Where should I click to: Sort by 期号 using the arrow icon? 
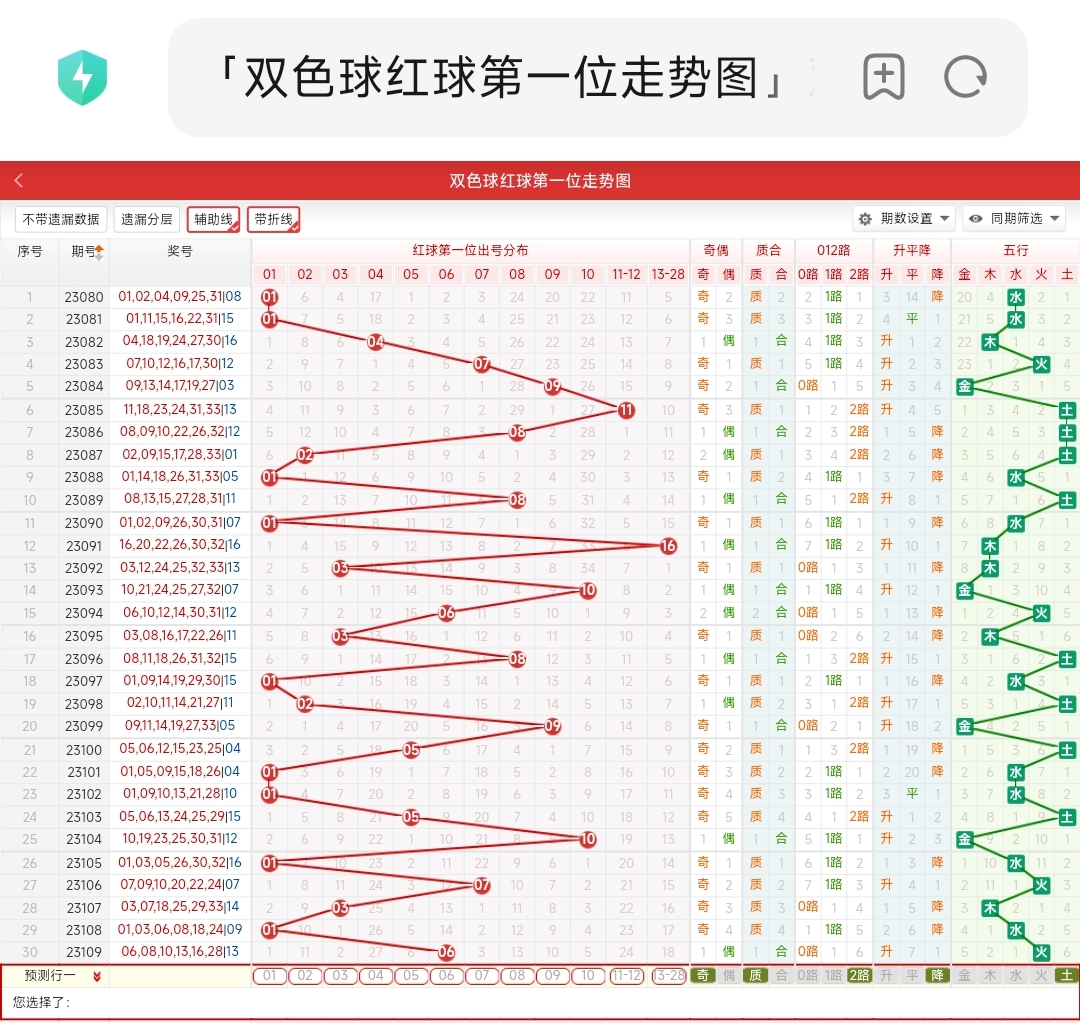(x=99, y=252)
